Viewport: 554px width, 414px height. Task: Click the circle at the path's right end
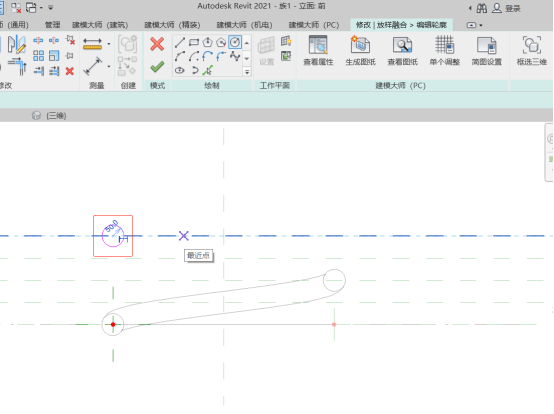pyautogui.click(x=334, y=280)
